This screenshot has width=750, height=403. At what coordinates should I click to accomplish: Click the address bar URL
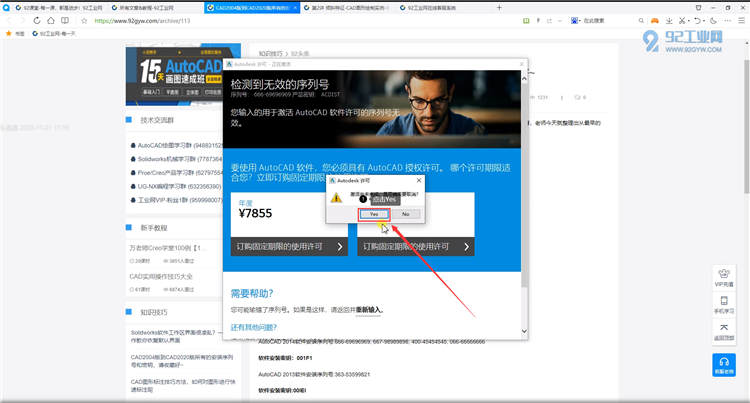pos(142,21)
